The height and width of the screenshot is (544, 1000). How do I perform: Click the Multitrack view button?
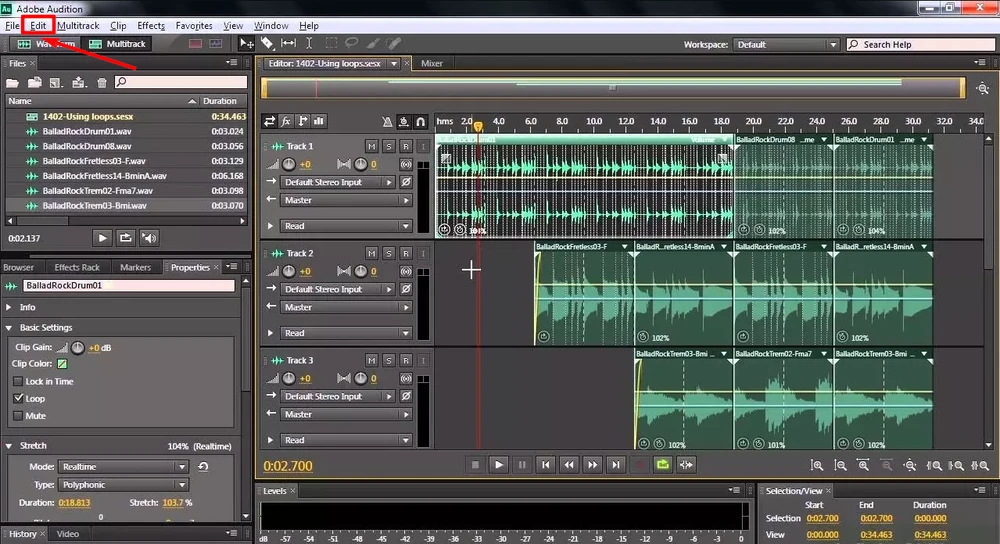click(117, 43)
